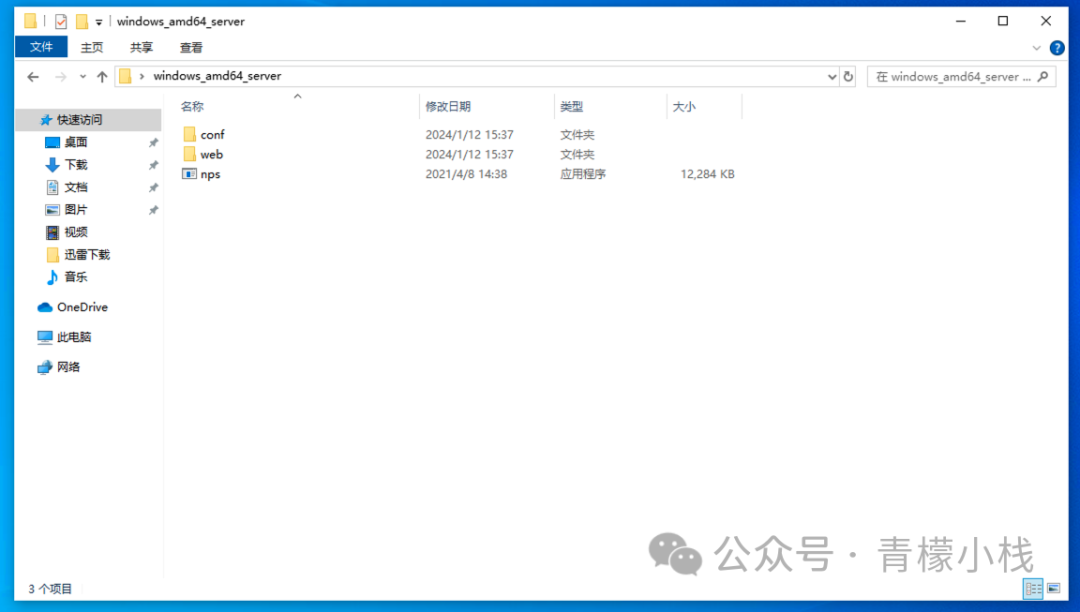
Task: Click the date of conf folder
Action: (469, 134)
